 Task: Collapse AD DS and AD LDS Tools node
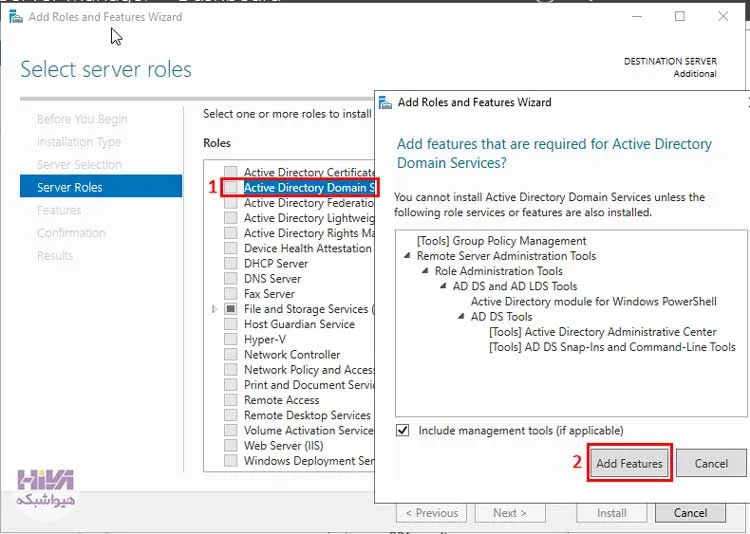coord(443,286)
